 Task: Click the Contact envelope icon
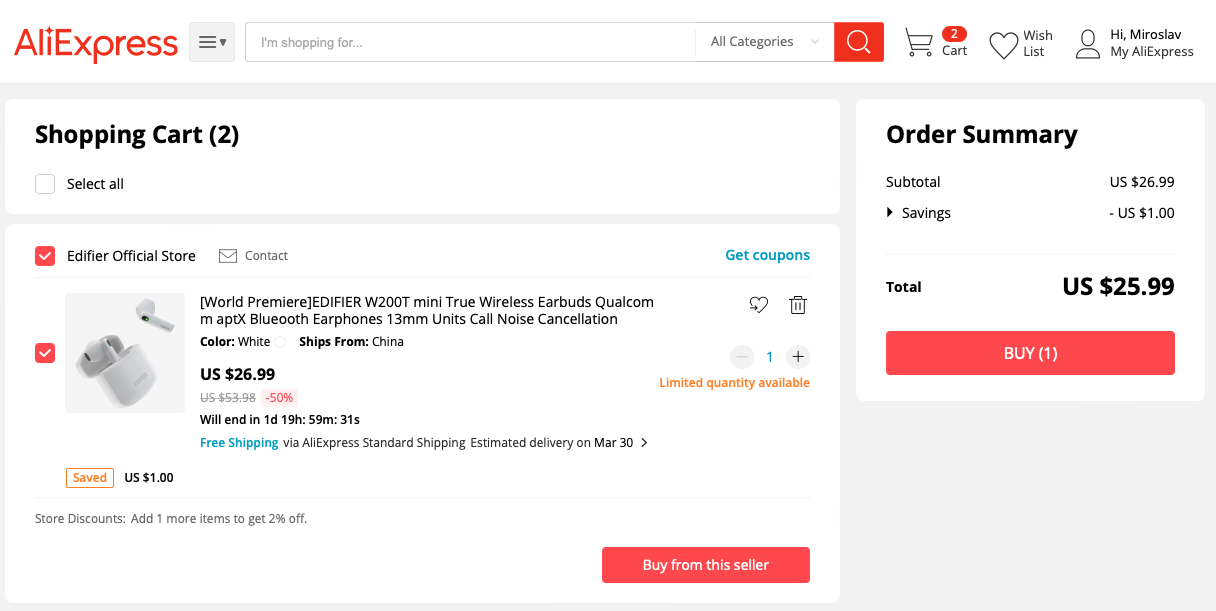(228, 256)
